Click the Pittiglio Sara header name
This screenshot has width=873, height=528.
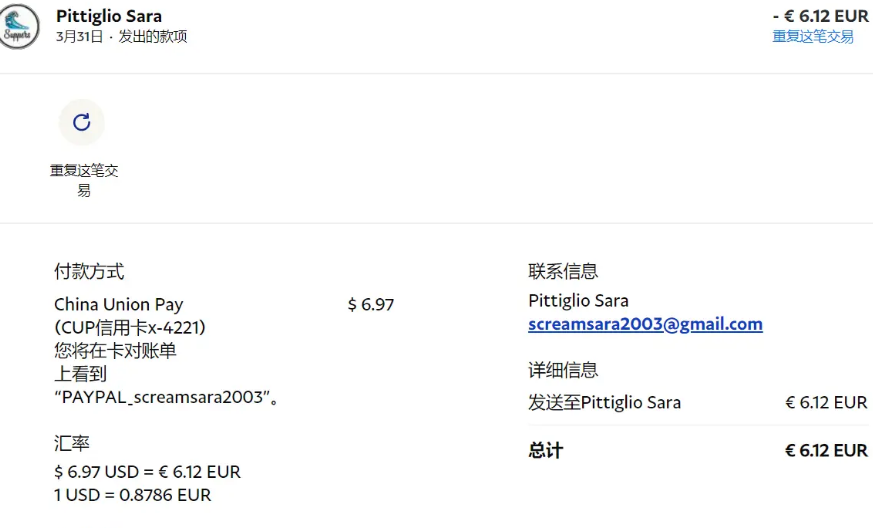click(x=109, y=16)
